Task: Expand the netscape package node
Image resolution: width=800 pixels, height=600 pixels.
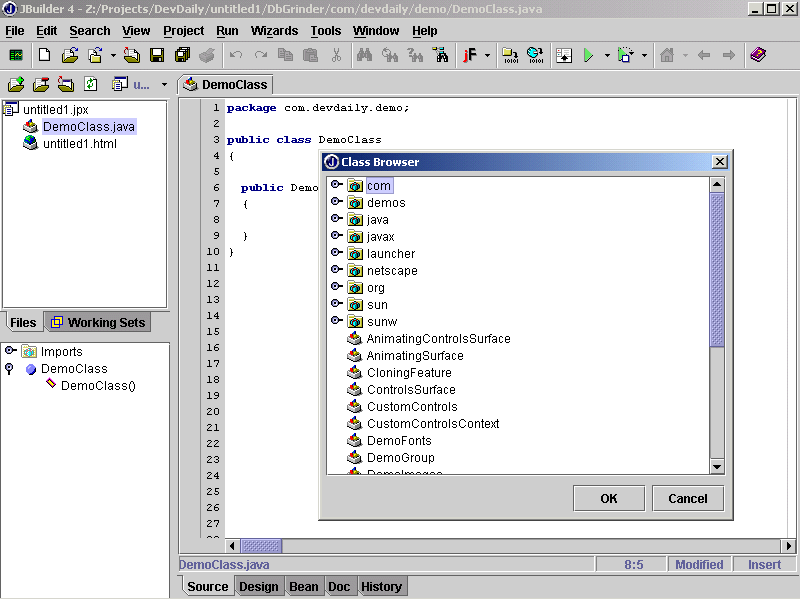Action: click(336, 269)
